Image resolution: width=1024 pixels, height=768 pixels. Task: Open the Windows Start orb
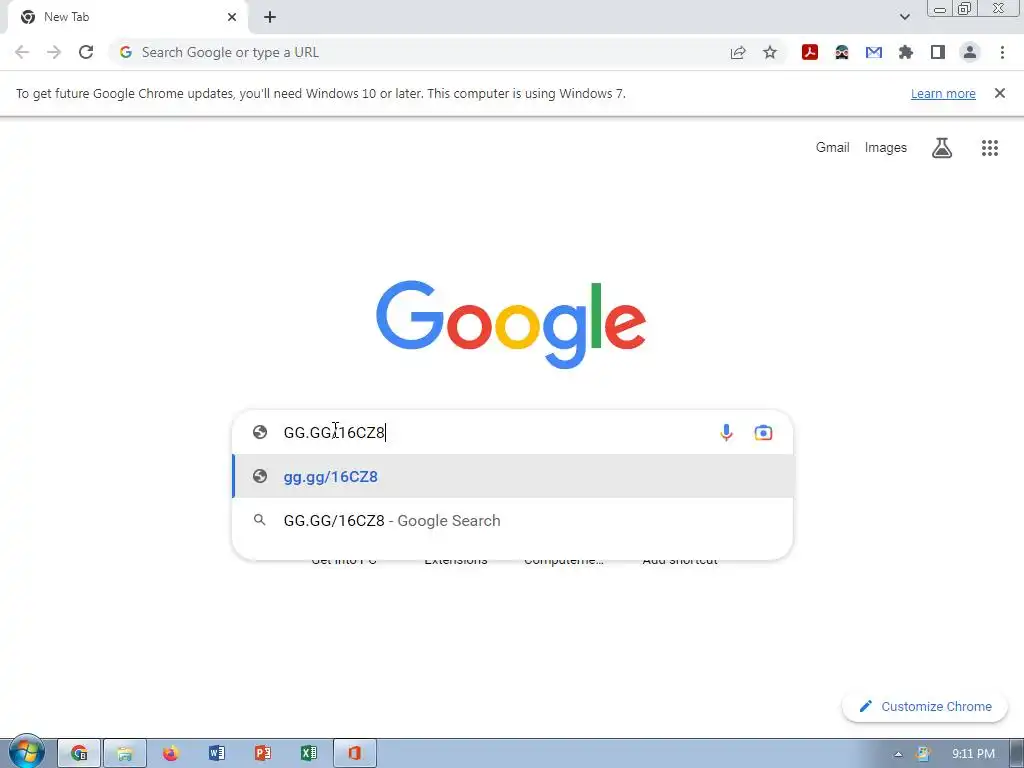coord(26,752)
